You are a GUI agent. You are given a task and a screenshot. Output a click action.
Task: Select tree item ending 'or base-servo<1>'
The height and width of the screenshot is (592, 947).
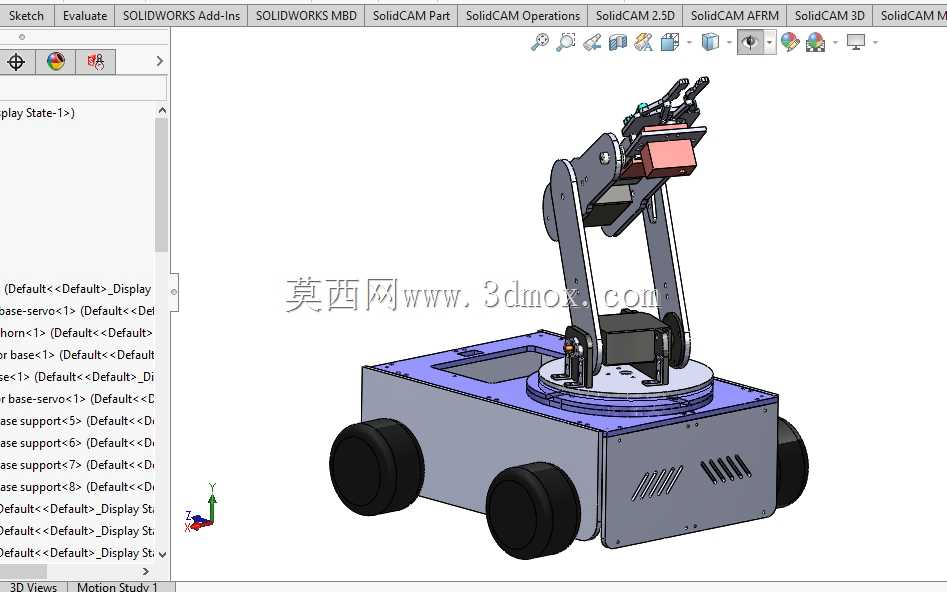click(77, 399)
